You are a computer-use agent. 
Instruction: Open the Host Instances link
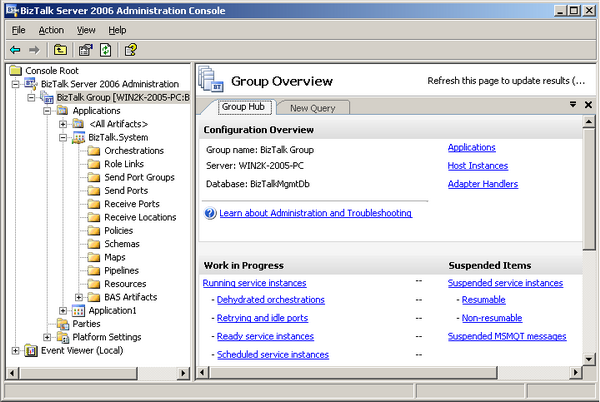click(478, 166)
